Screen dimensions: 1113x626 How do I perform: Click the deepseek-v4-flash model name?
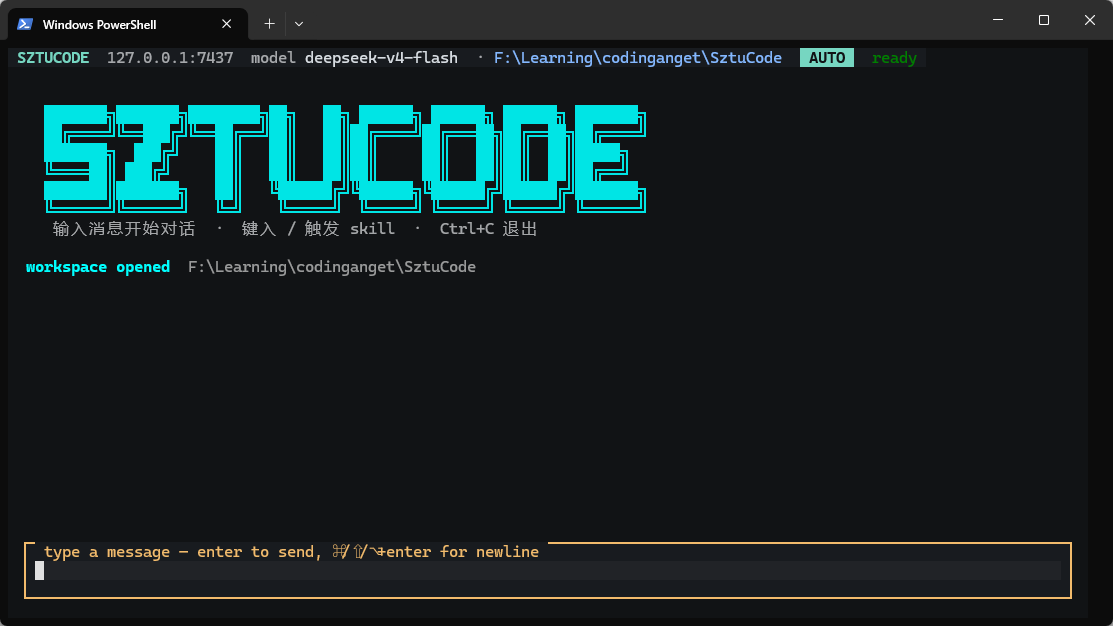pos(381,57)
